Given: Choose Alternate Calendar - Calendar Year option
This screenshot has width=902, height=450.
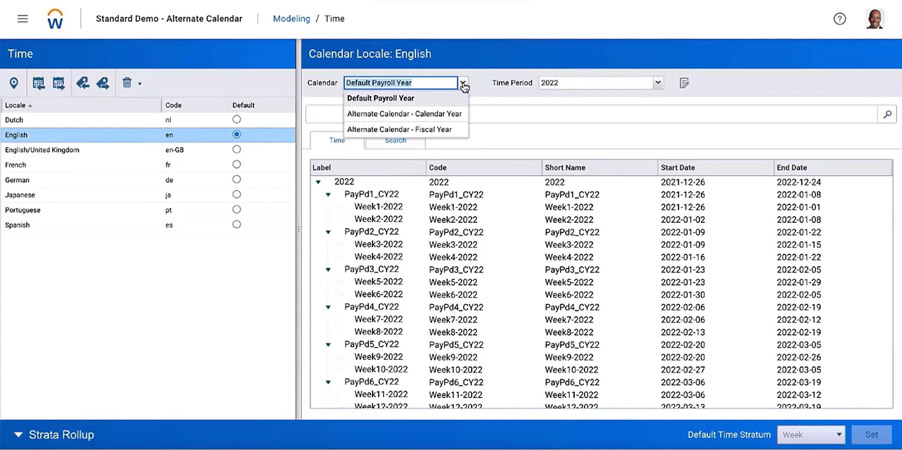Looking at the screenshot, I should tap(404, 114).
